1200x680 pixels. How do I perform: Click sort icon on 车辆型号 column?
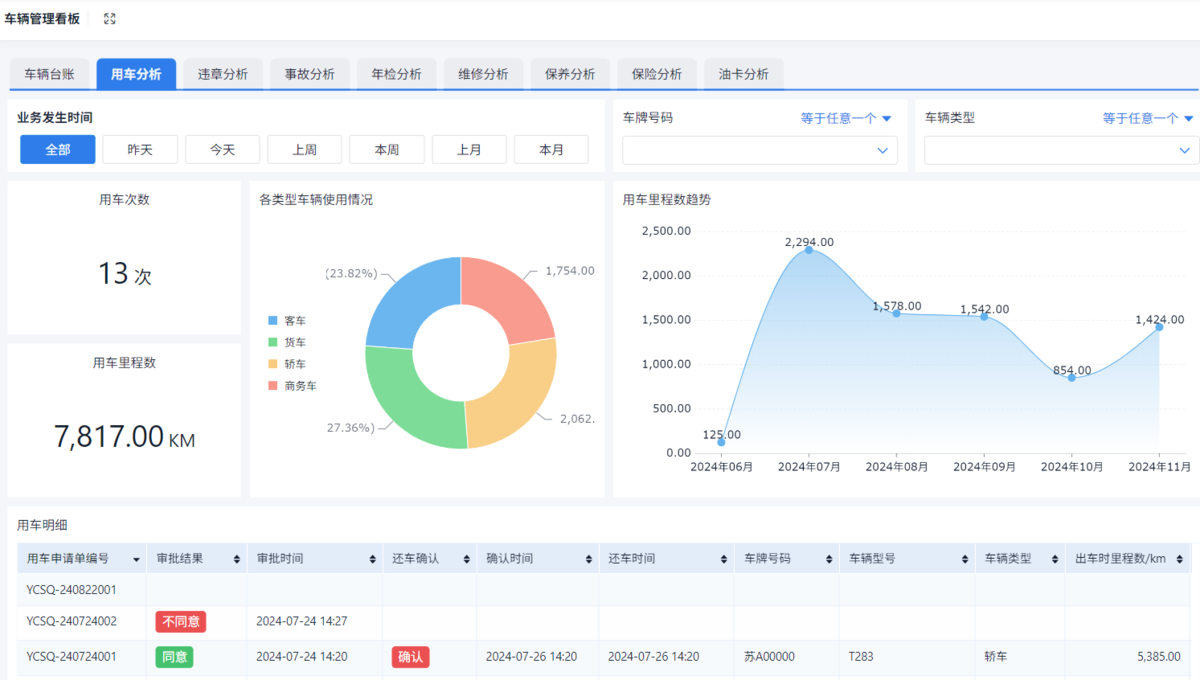pyautogui.click(x=964, y=559)
